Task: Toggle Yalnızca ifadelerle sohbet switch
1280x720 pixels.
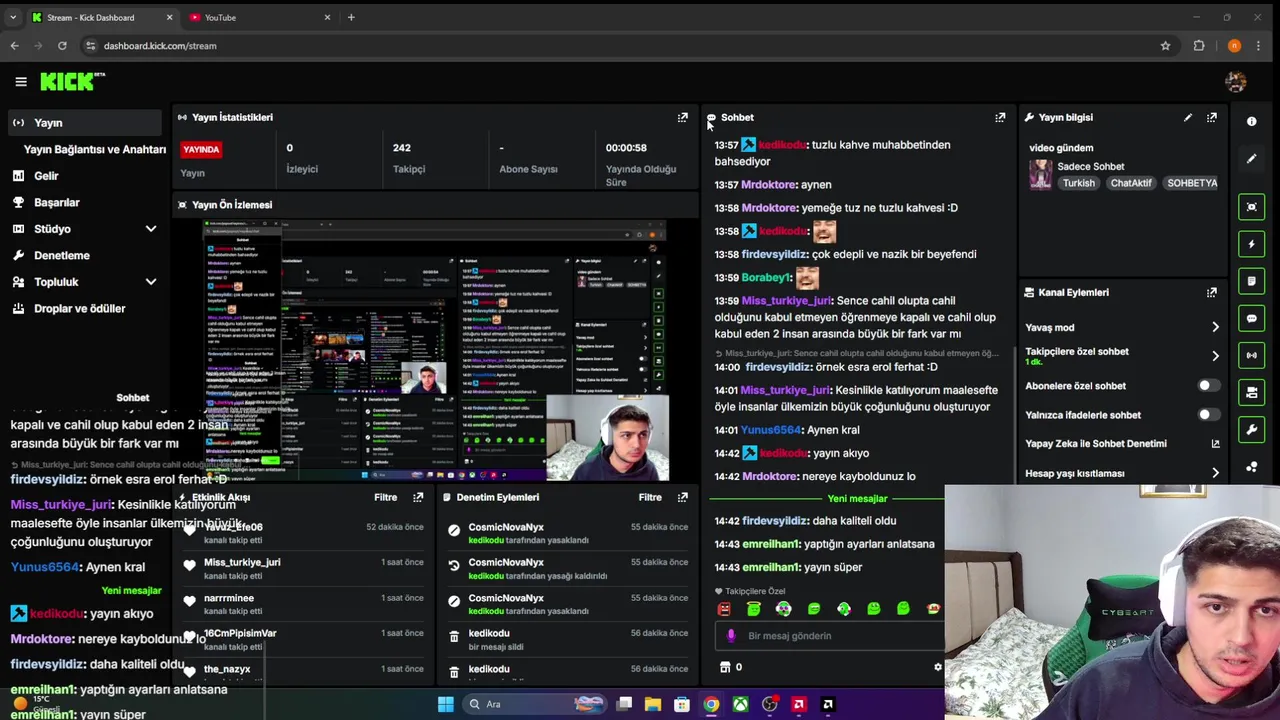Action: 1208,415
